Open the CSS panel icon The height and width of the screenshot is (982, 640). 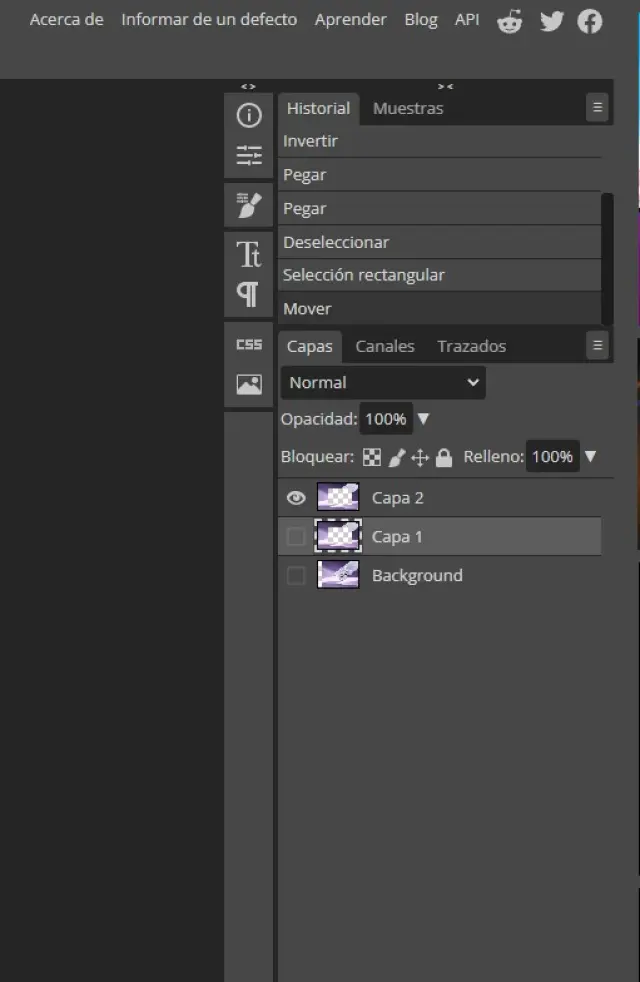249,344
